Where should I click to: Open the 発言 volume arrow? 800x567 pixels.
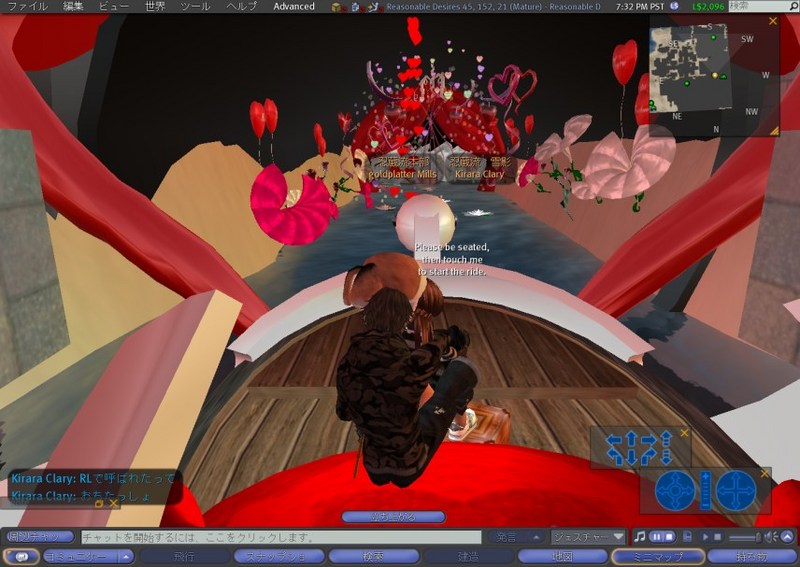[536, 537]
